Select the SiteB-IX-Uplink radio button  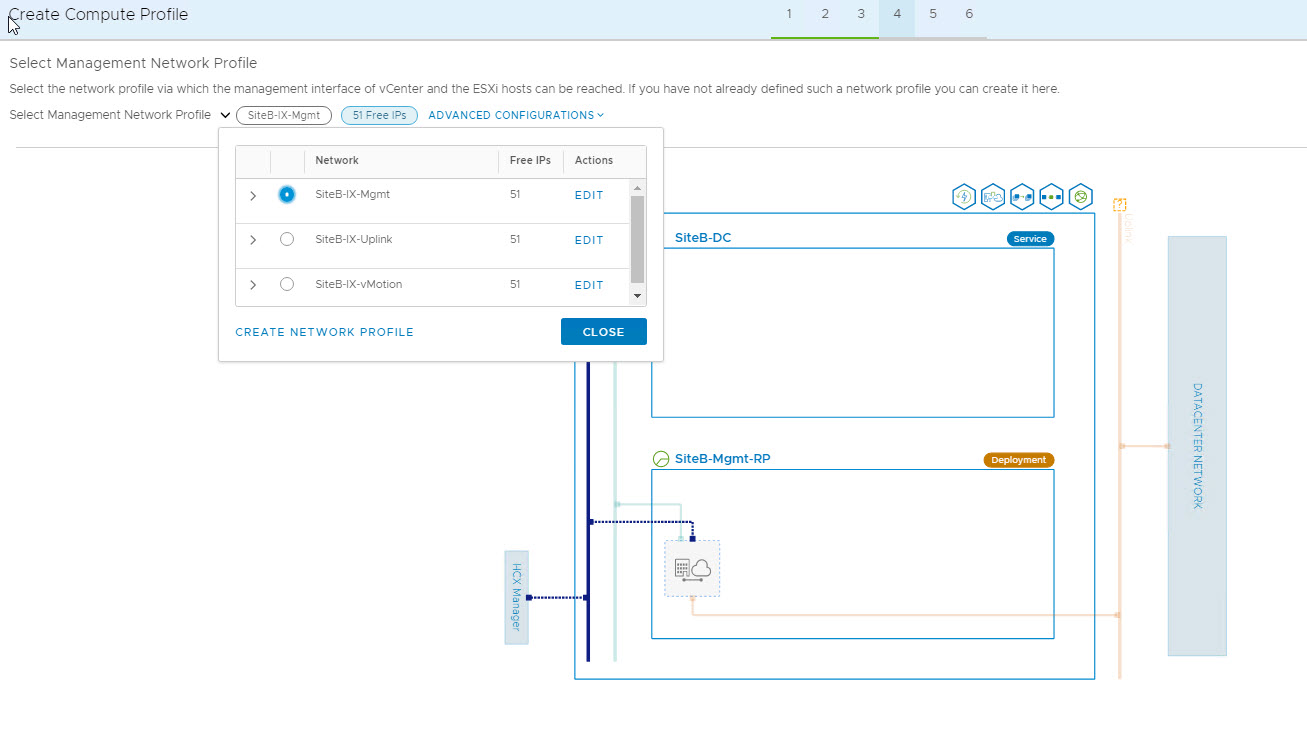click(x=287, y=240)
